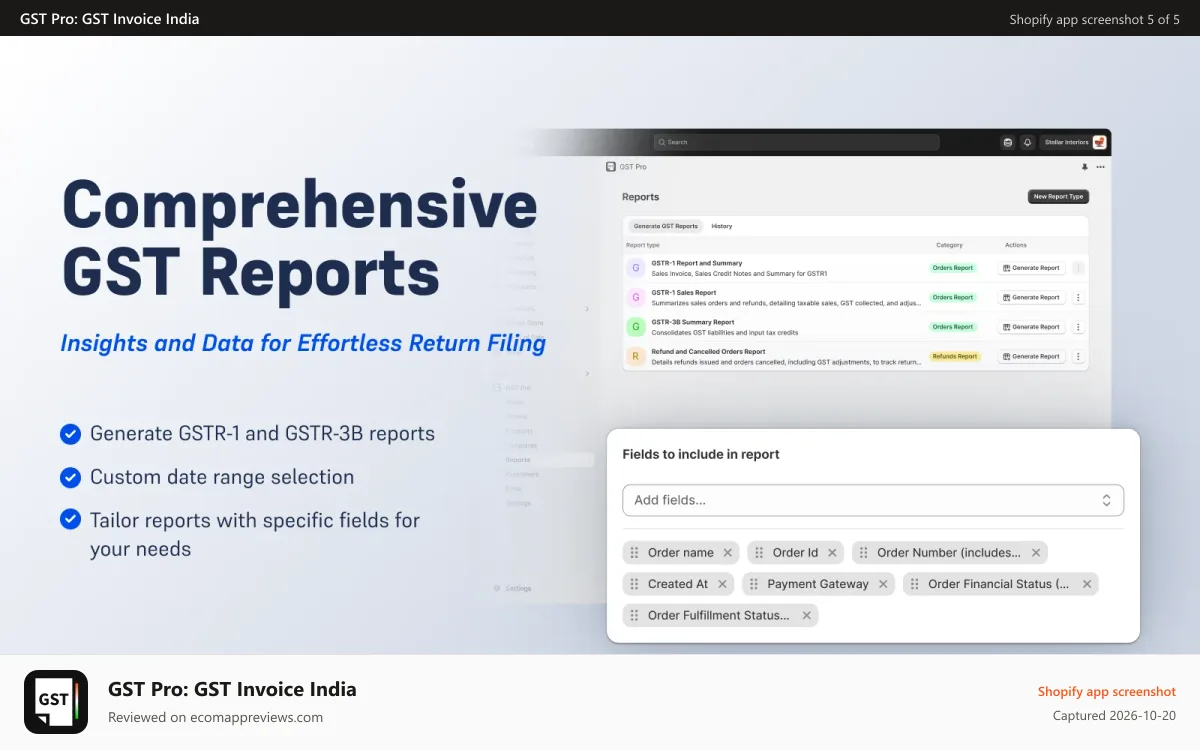Open the store switcher icon next to the bell
Screen dimensions: 1200x750
(x=1008, y=142)
